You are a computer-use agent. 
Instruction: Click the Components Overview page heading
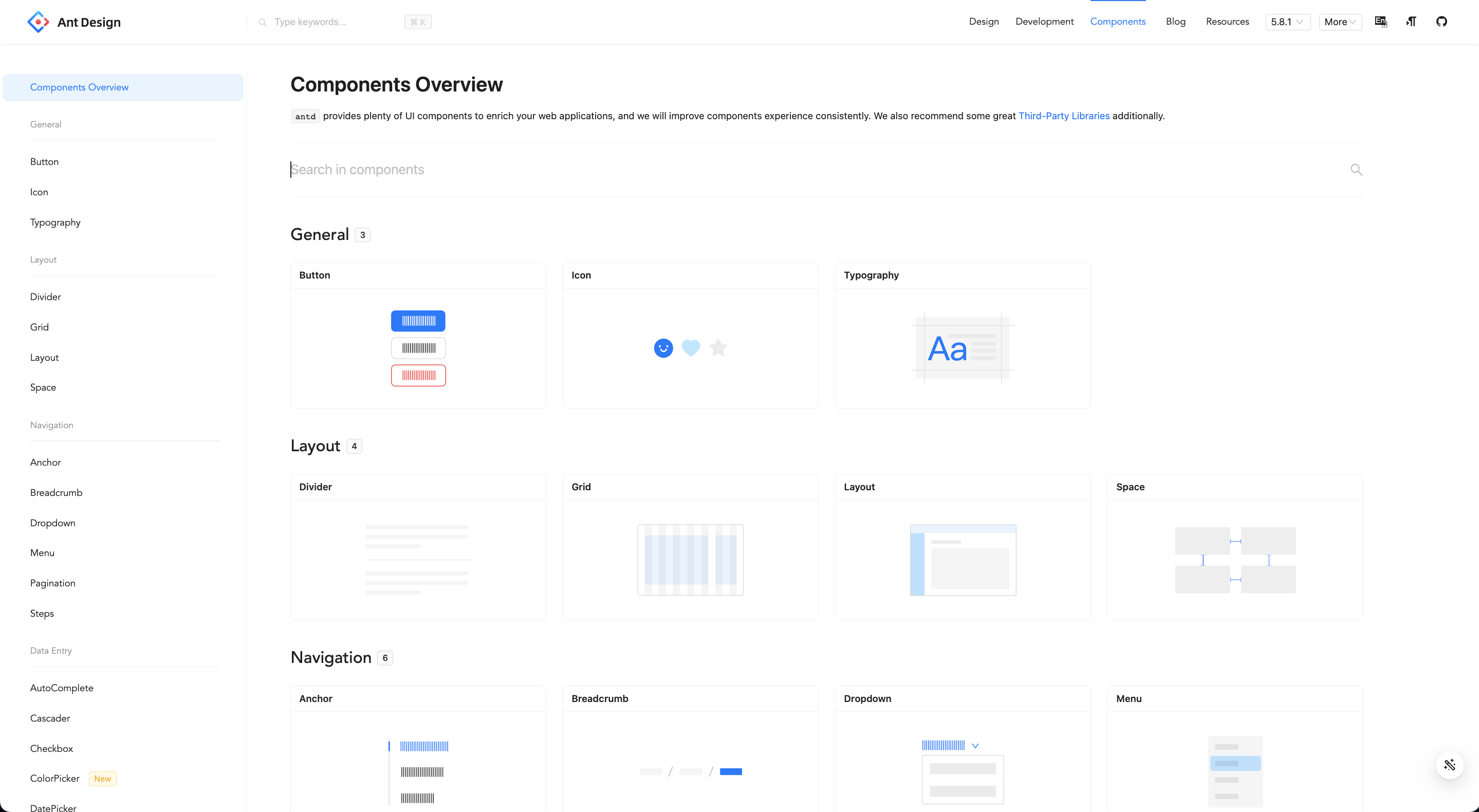(396, 84)
